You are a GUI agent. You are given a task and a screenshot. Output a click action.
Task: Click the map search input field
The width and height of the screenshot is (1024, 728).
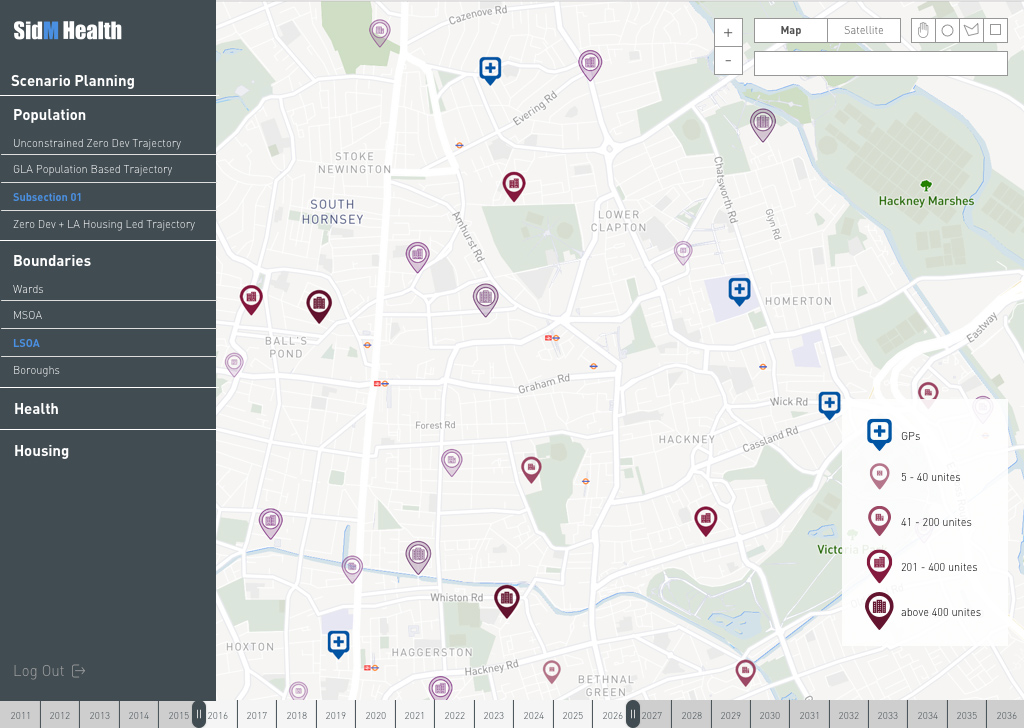click(880, 63)
